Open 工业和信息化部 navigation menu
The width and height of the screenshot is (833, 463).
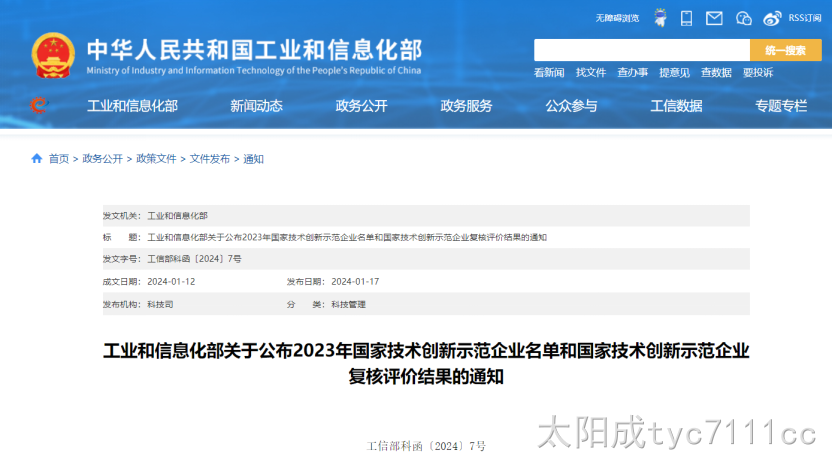[132, 106]
